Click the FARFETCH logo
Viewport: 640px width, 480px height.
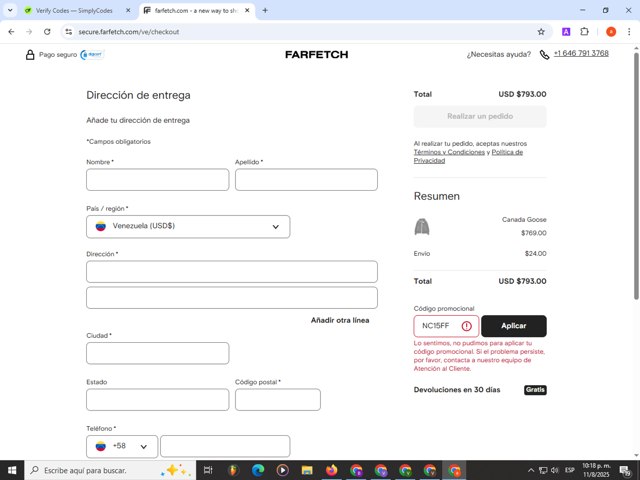[x=316, y=55]
